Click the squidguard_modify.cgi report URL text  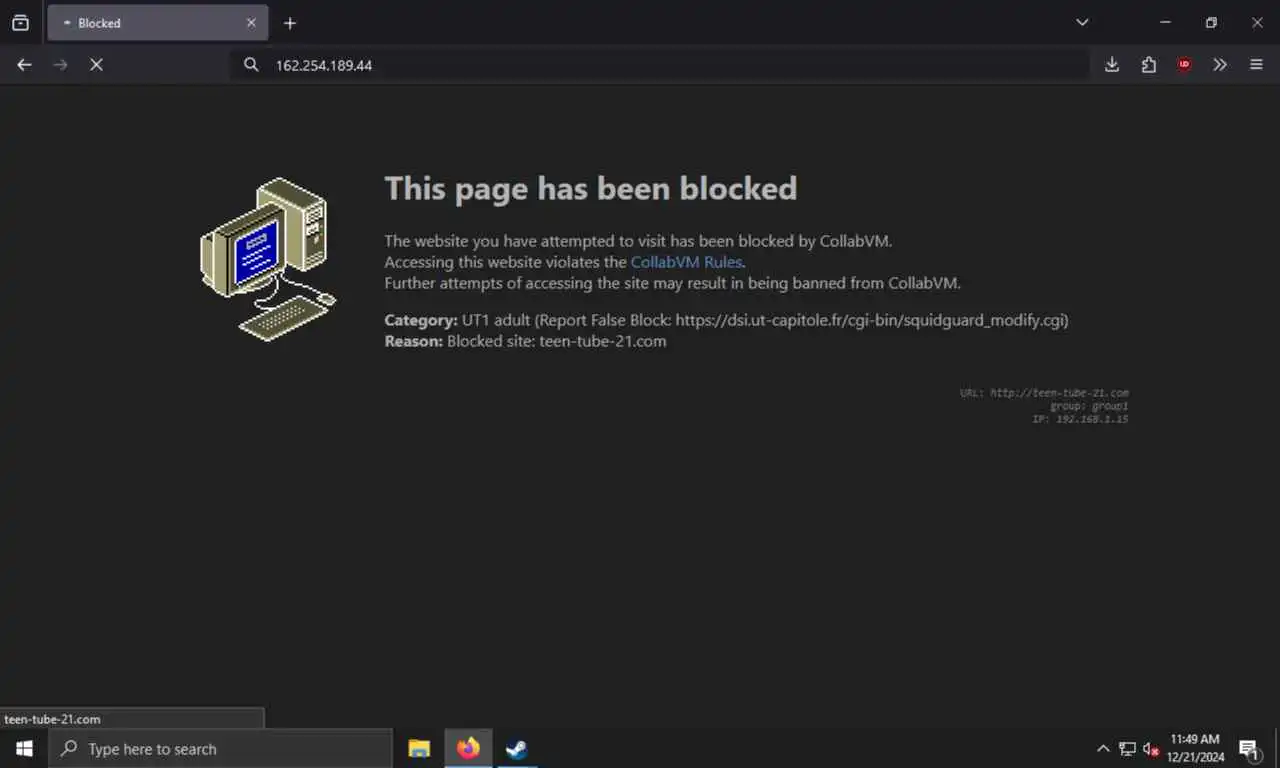click(x=871, y=320)
